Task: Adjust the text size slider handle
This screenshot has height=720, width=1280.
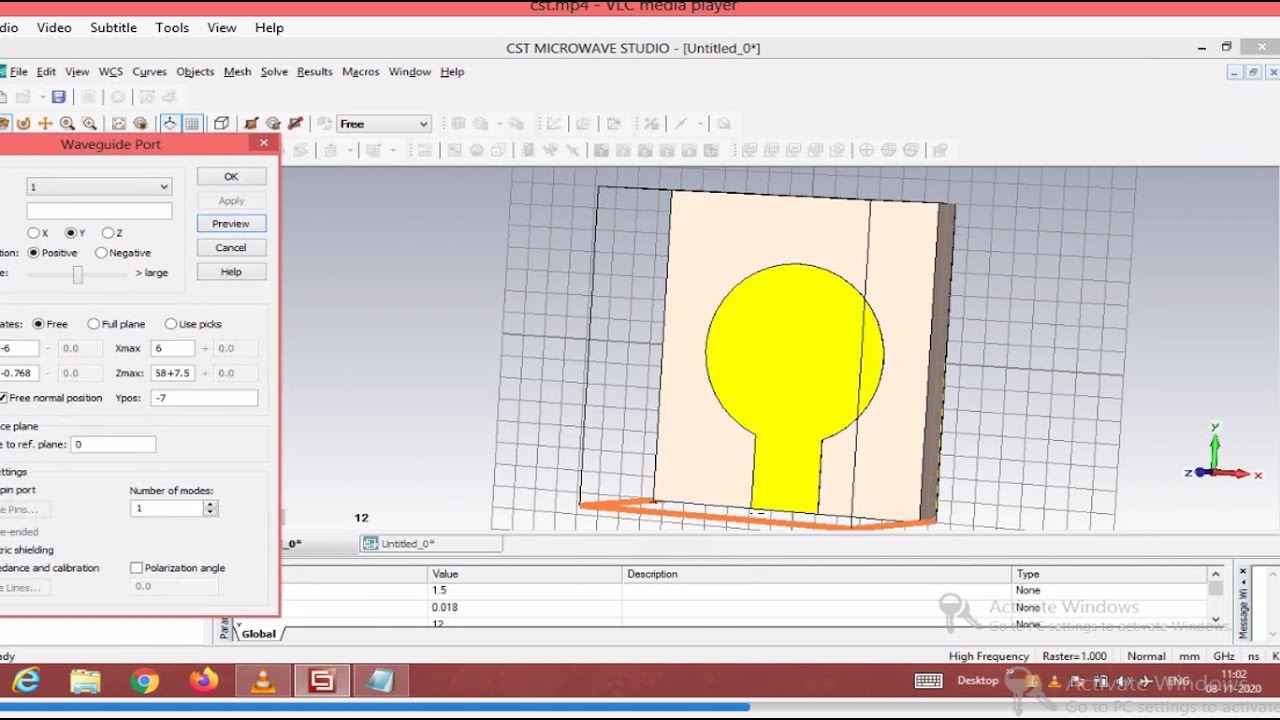Action: click(x=77, y=274)
